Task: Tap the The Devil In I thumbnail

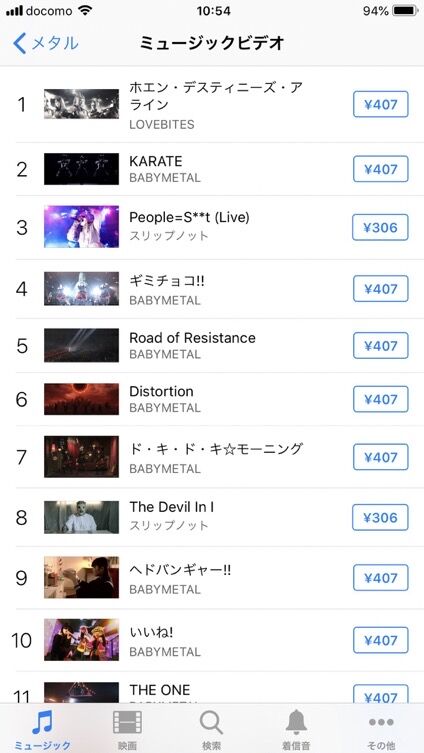Action: tap(81, 517)
